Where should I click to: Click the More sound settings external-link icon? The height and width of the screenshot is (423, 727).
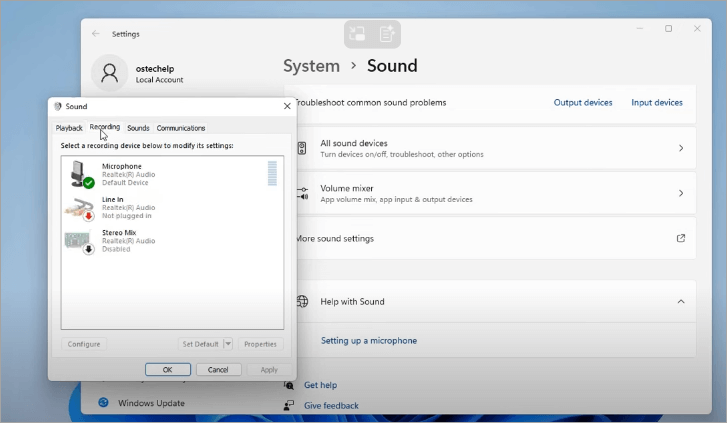pos(681,238)
